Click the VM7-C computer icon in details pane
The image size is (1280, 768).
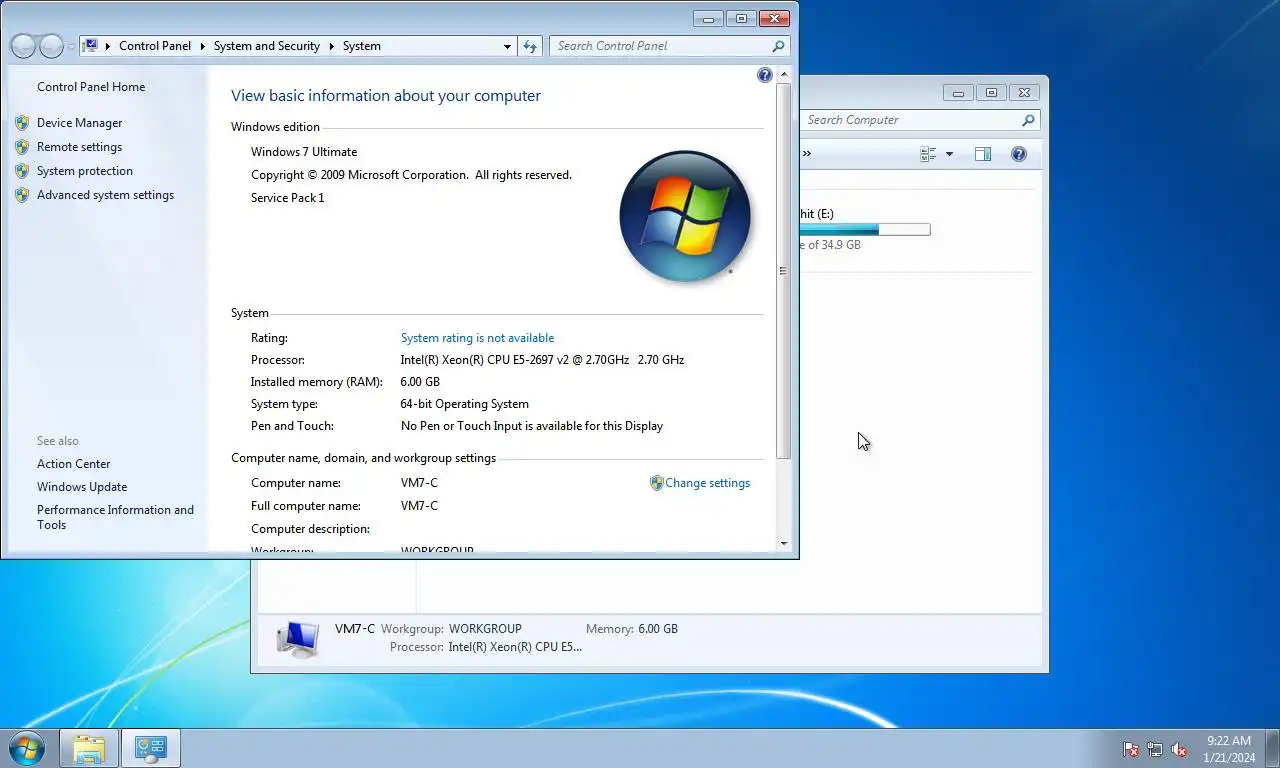pyautogui.click(x=298, y=638)
